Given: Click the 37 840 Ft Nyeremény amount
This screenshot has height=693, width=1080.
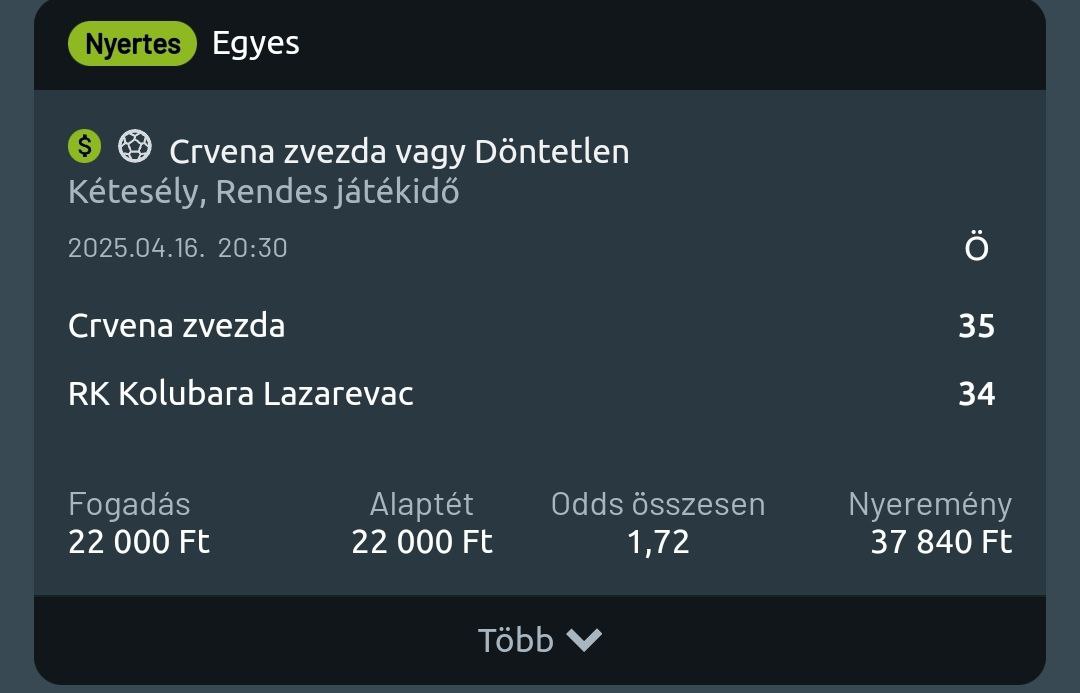Looking at the screenshot, I should pyautogui.click(x=941, y=542).
